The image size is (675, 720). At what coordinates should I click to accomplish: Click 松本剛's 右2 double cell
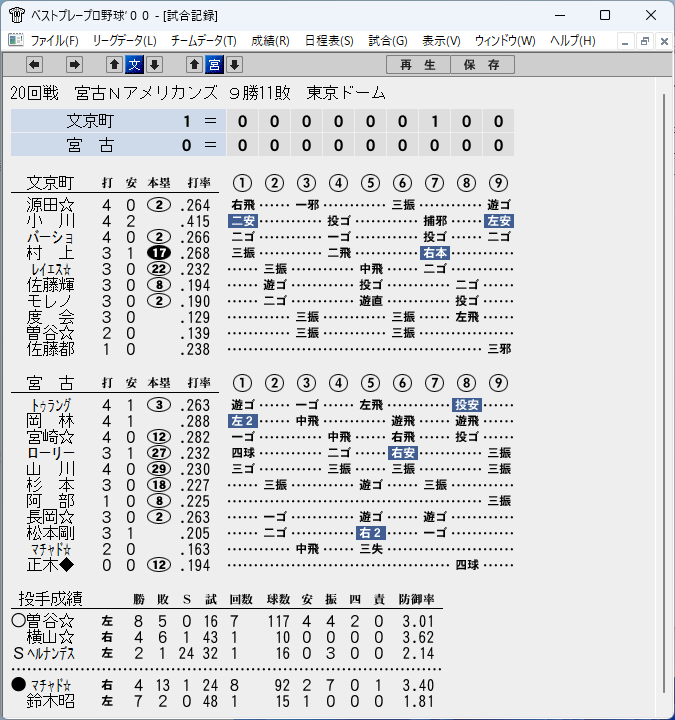click(x=371, y=533)
